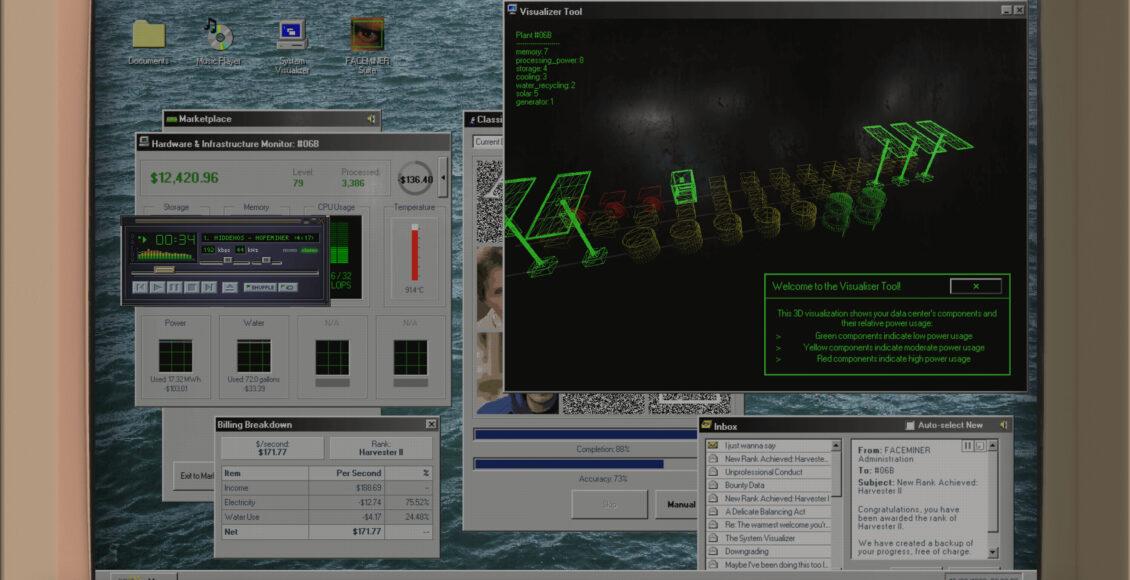Collapse the side arrow on Hardware Monitor
This screenshot has width=1130, height=580.
point(443,179)
